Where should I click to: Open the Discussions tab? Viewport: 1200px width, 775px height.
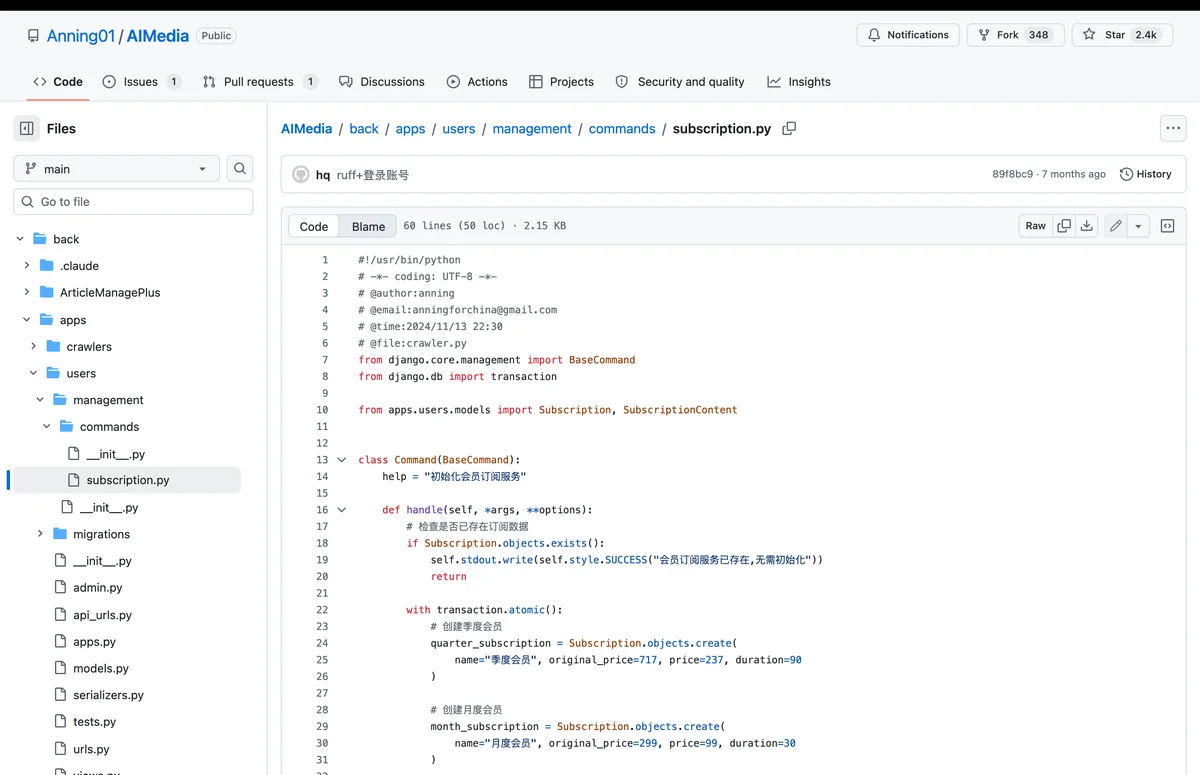pyautogui.click(x=382, y=82)
